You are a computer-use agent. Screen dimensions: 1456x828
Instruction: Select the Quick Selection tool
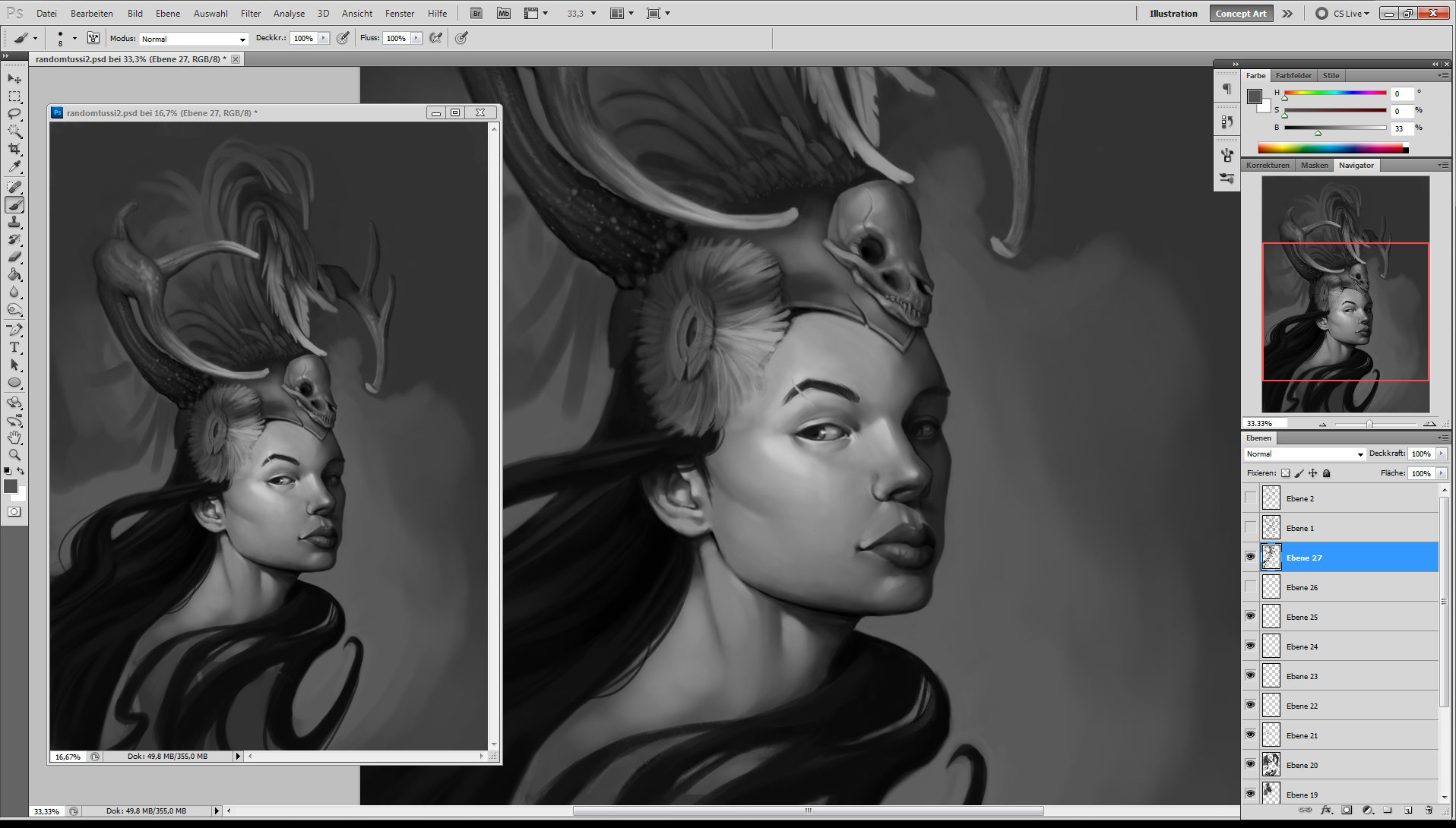14,131
